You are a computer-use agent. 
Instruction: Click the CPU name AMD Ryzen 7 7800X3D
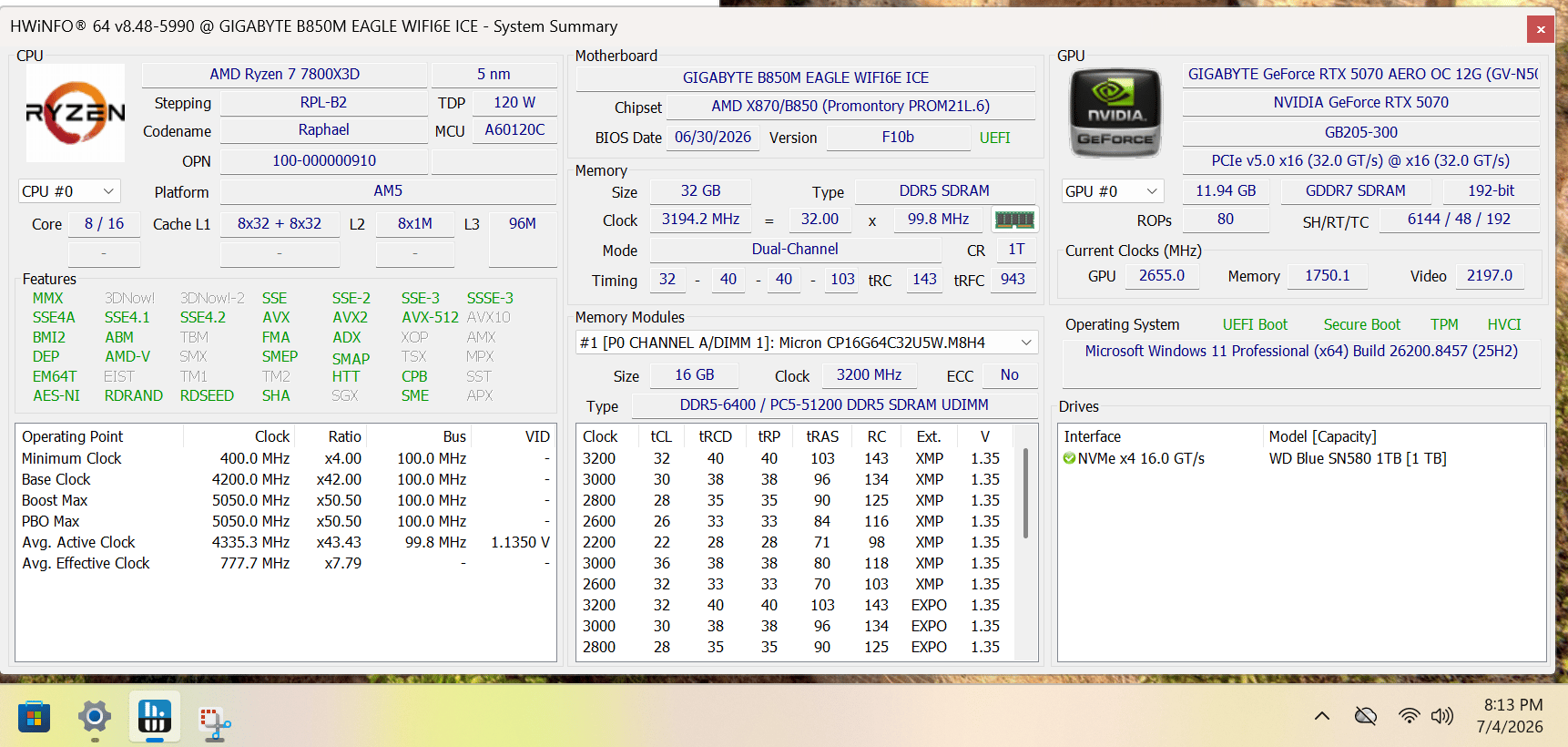click(285, 74)
